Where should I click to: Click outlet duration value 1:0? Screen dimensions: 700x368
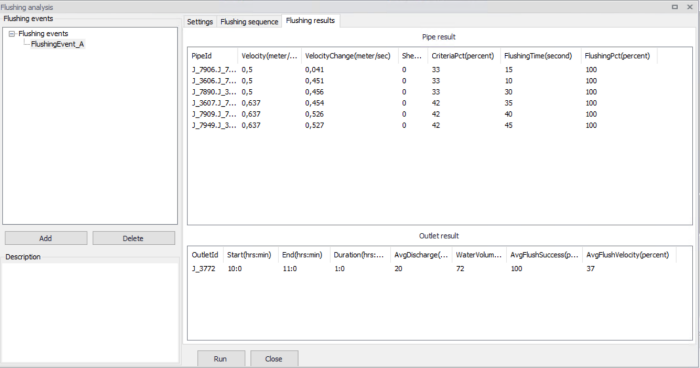point(339,269)
